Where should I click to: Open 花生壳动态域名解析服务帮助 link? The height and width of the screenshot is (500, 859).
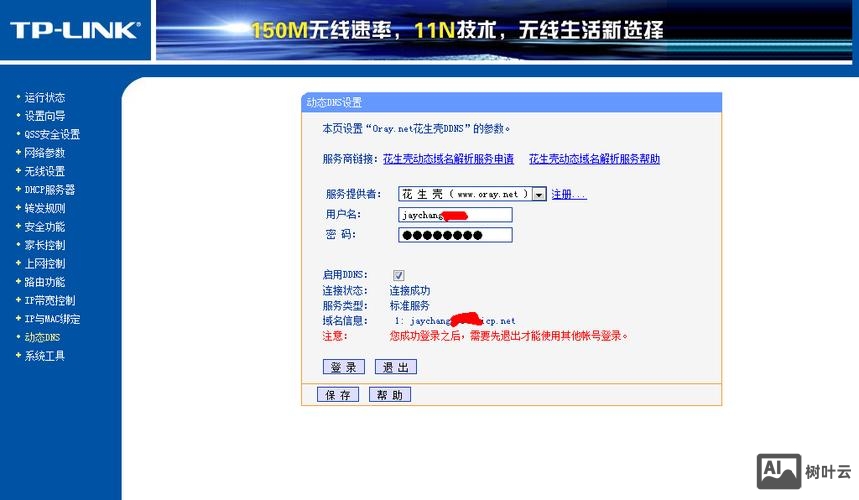(594, 159)
